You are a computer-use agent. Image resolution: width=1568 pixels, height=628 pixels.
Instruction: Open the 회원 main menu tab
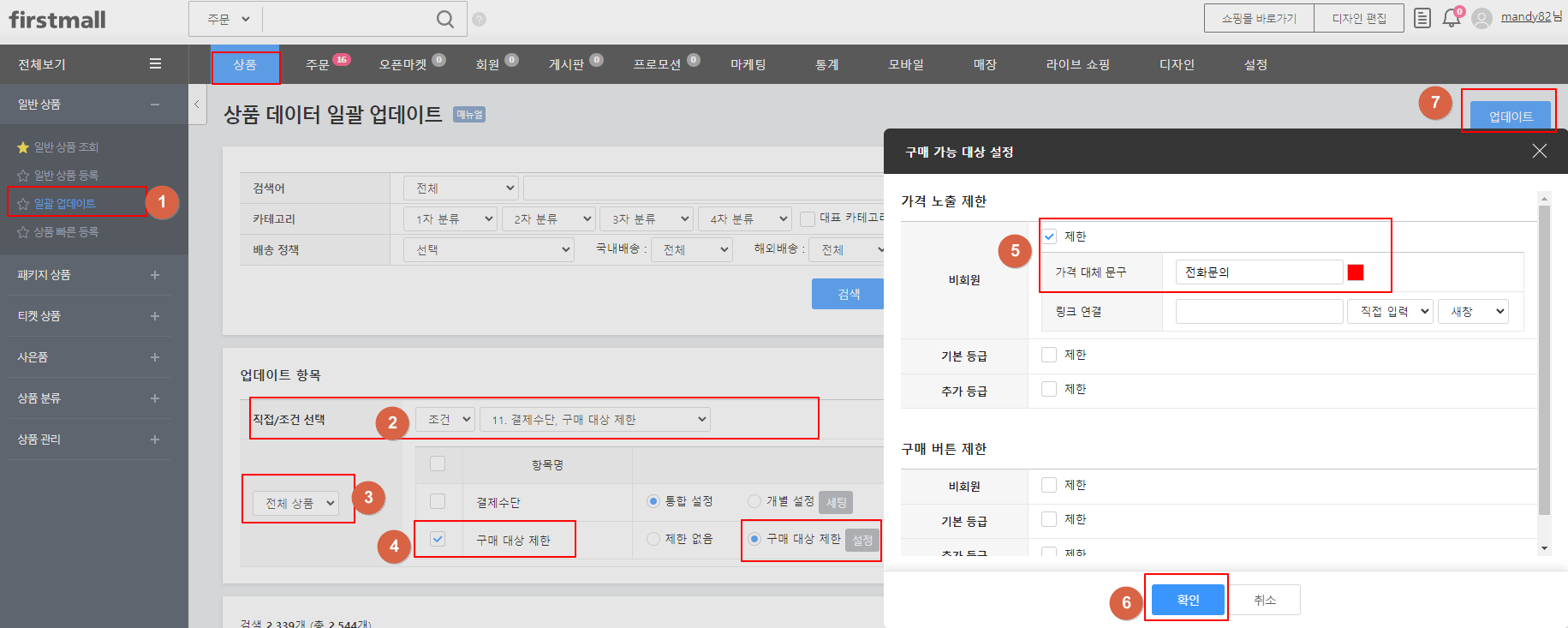(487, 64)
